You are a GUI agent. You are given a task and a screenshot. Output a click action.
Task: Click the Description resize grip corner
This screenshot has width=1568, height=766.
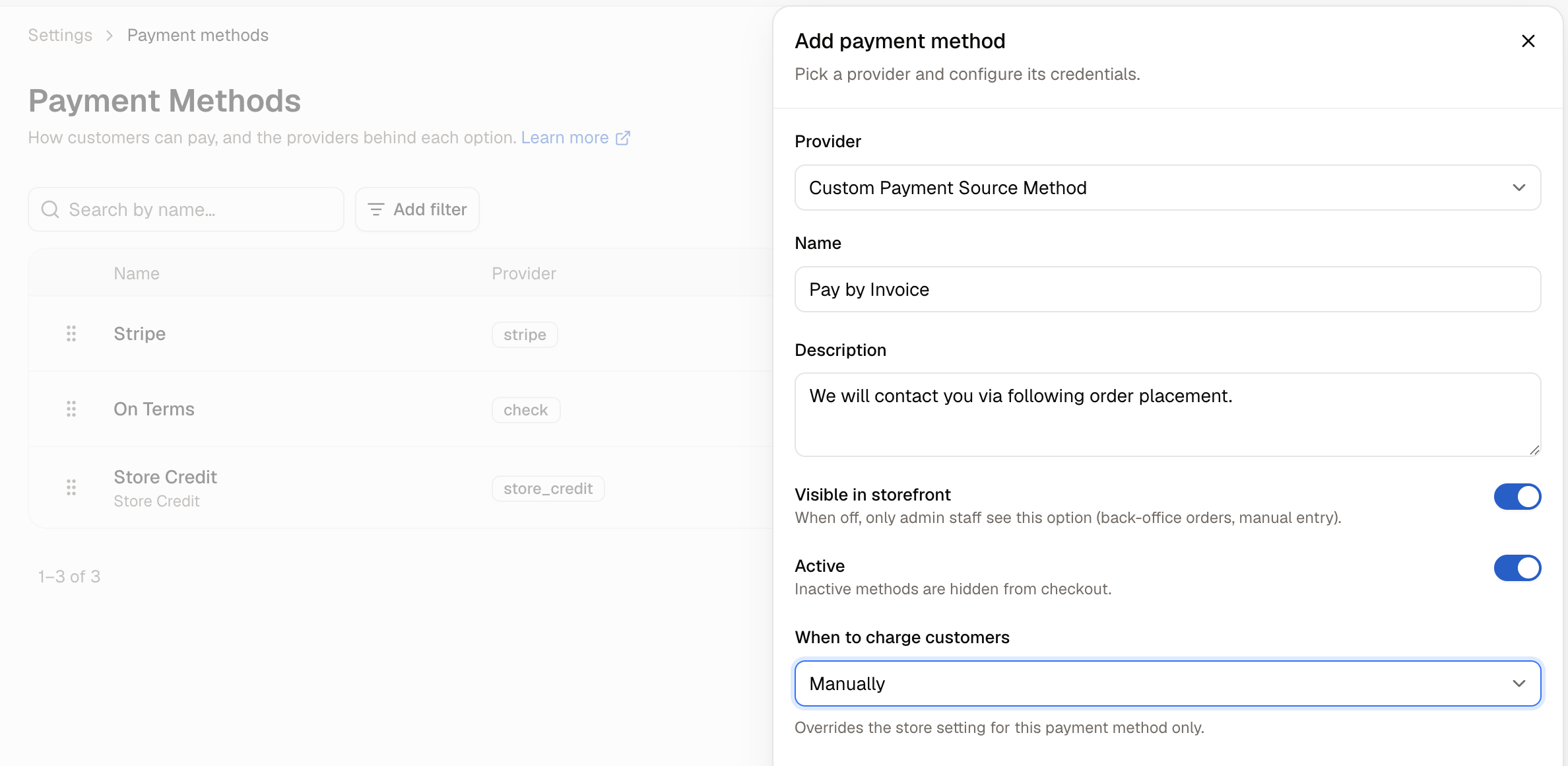[x=1534, y=450]
